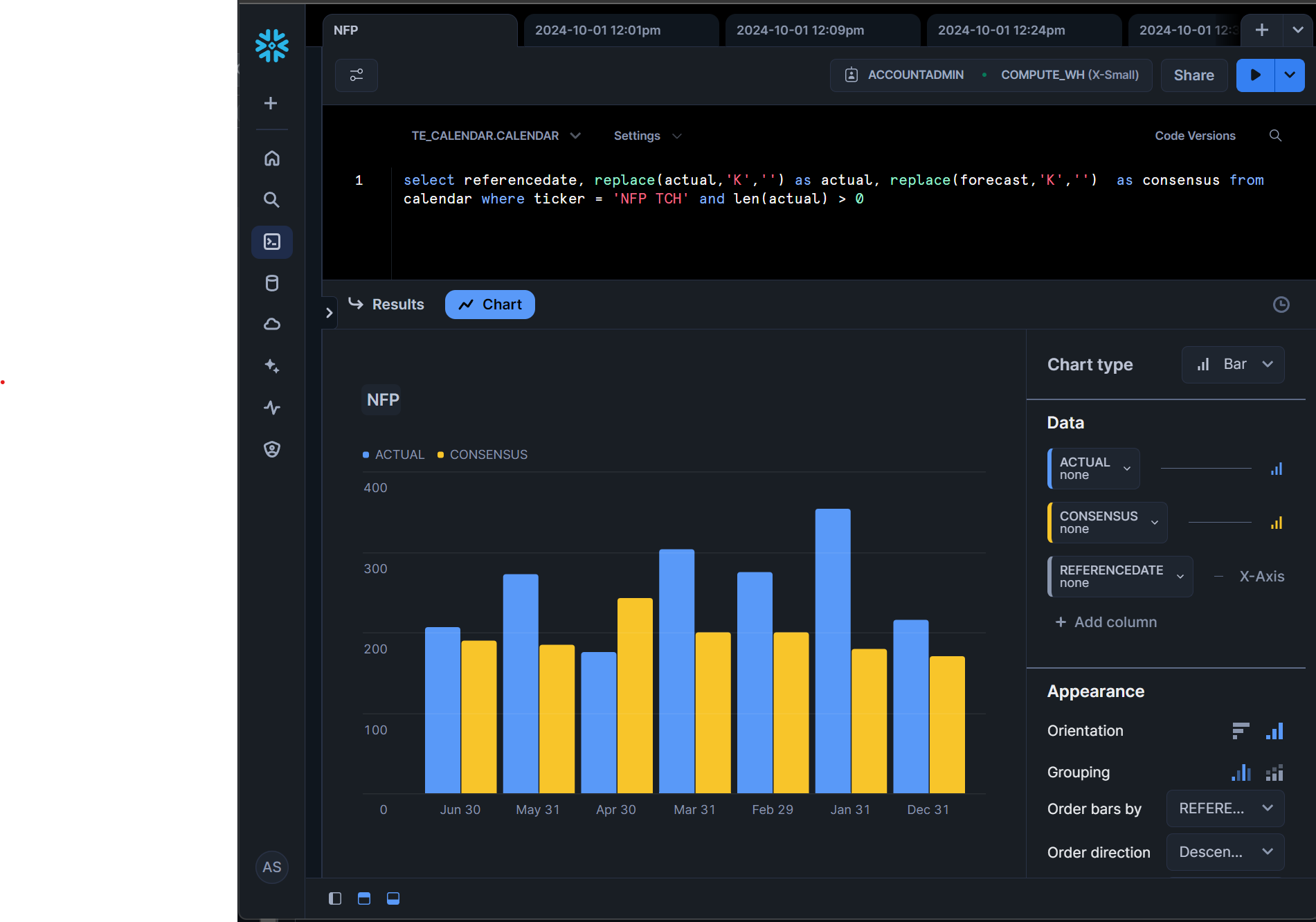Image resolution: width=1316 pixels, height=922 pixels.
Task: Open the ACCOUNTADMIN role and warehouse selector
Action: point(991,75)
